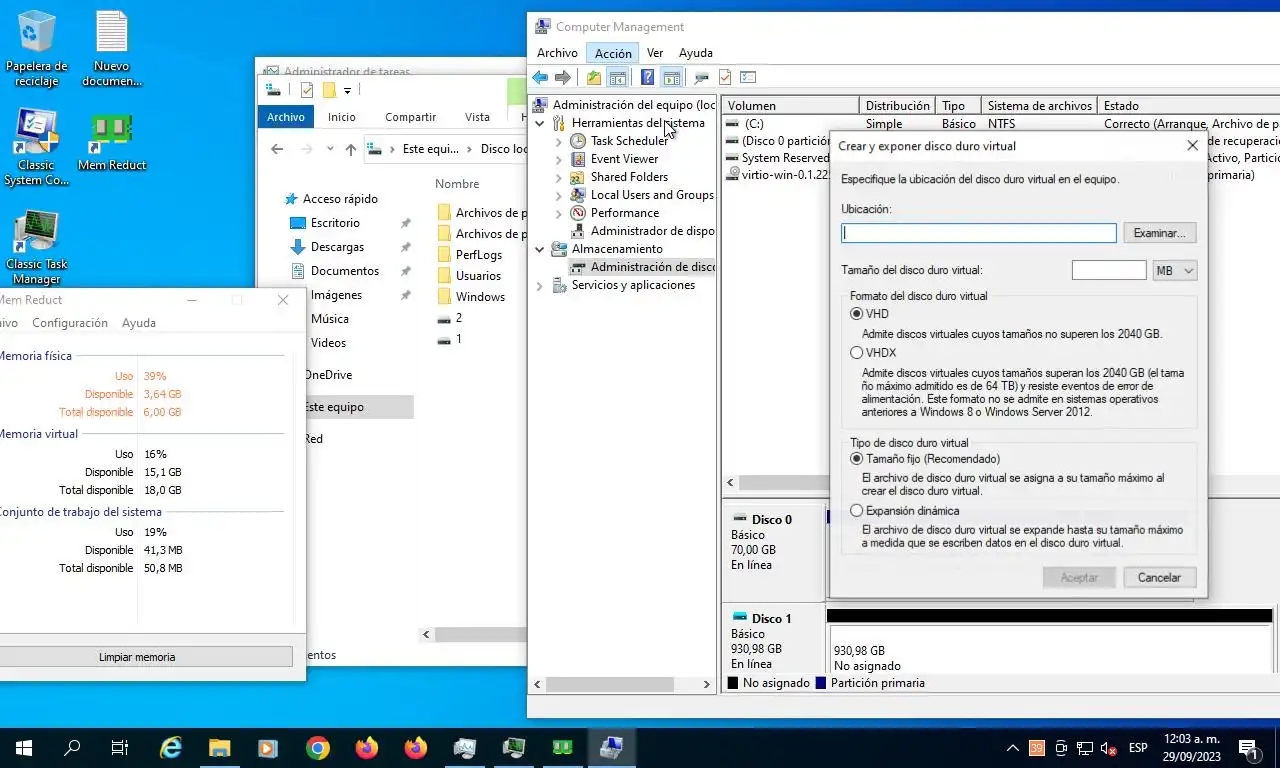Choose Tamaño fijo (Recomendado) option
The height and width of the screenshot is (768, 1280).
[856, 459]
